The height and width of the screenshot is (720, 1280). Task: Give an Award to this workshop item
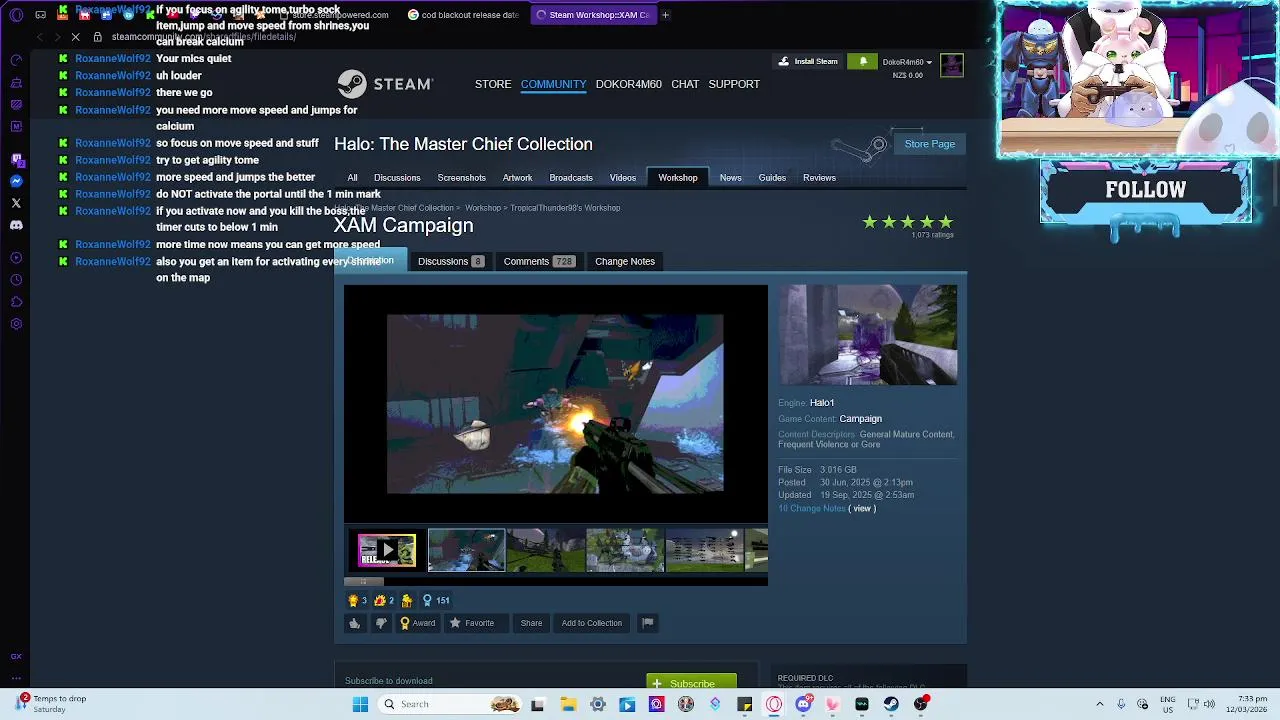417,623
